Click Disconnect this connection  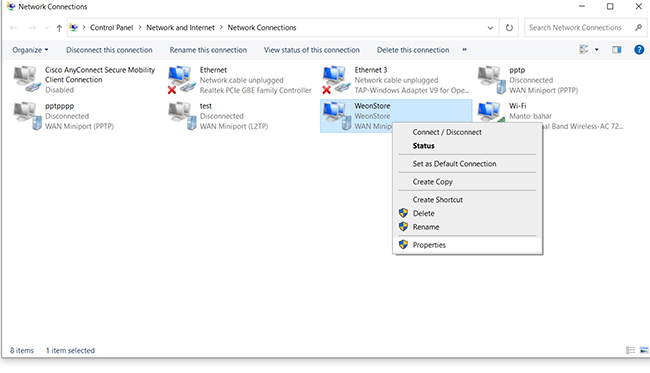(x=109, y=50)
